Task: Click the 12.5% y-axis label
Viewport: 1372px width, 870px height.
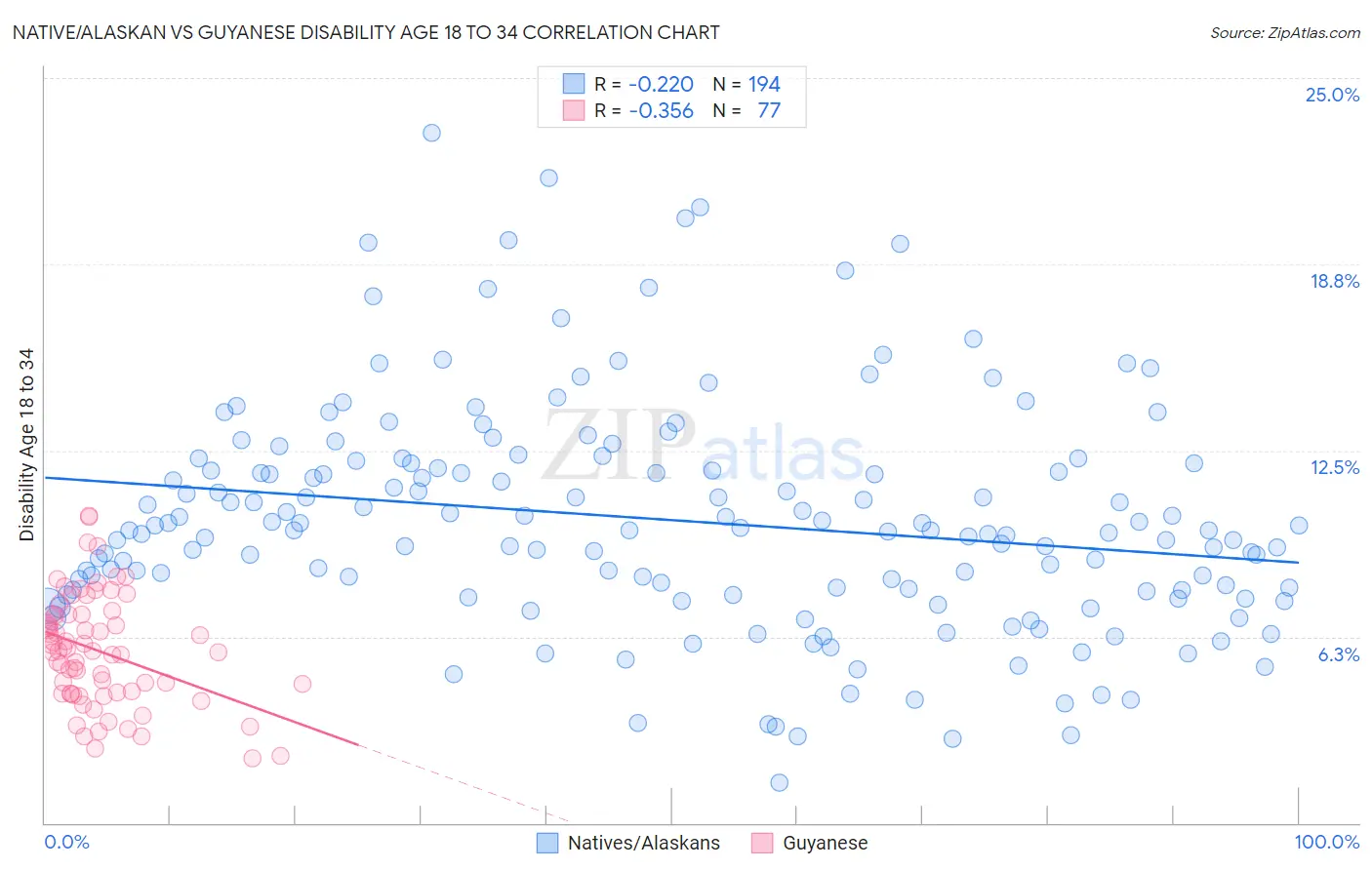Action: click(x=1334, y=467)
